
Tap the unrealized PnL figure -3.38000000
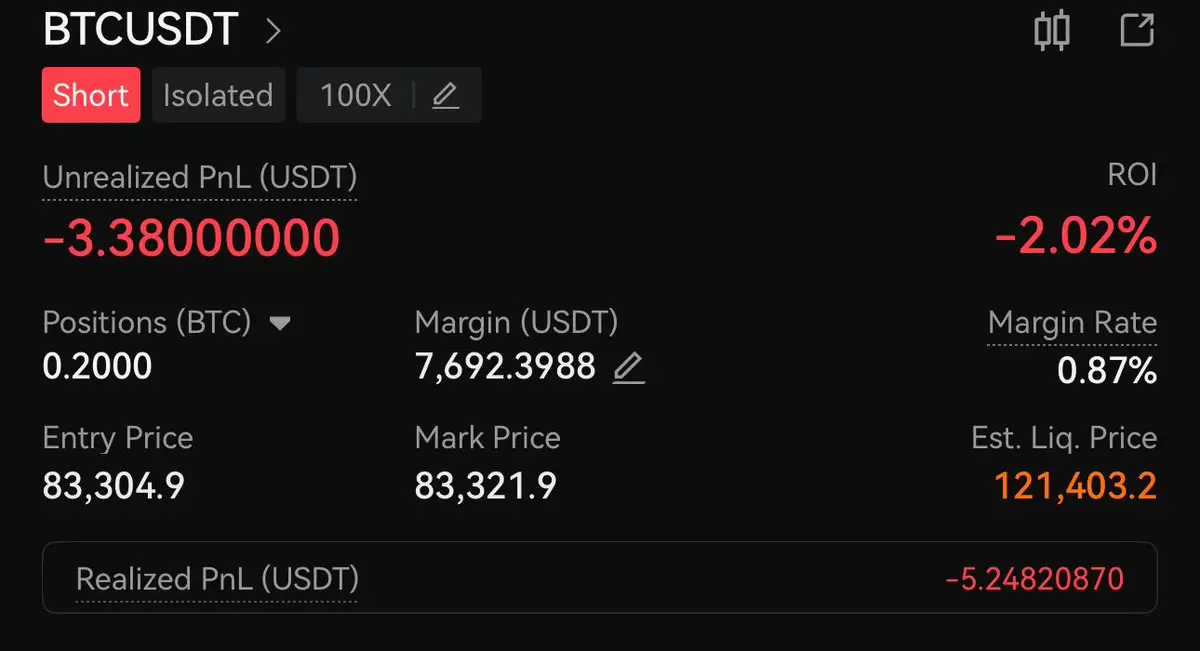(x=191, y=238)
